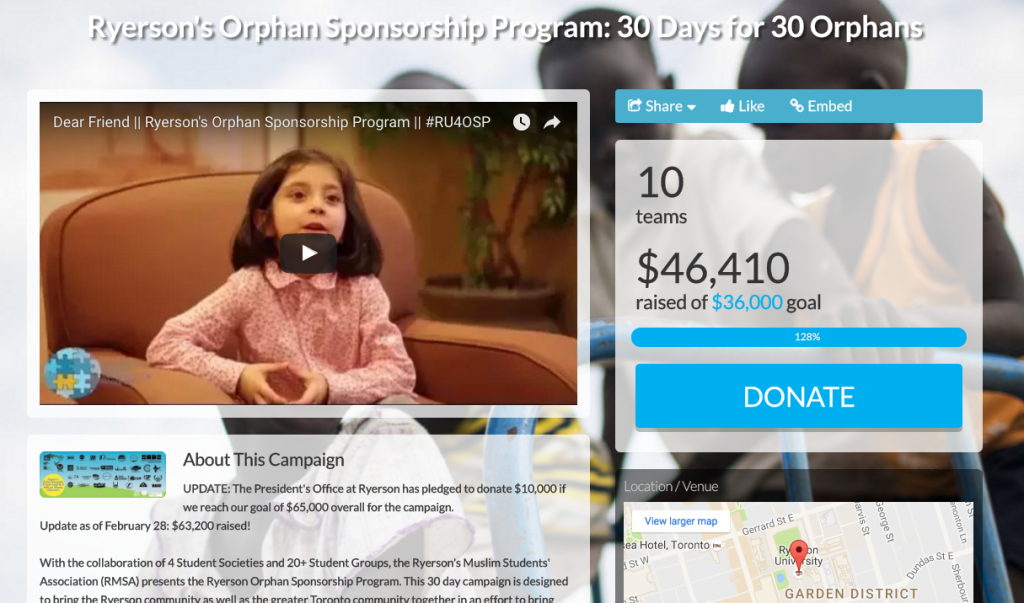Click the big DONATE button

pyautogui.click(x=799, y=397)
